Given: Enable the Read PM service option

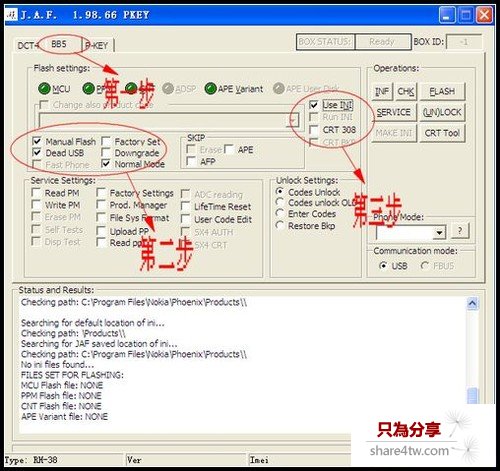Looking at the screenshot, I should point(36,193).
